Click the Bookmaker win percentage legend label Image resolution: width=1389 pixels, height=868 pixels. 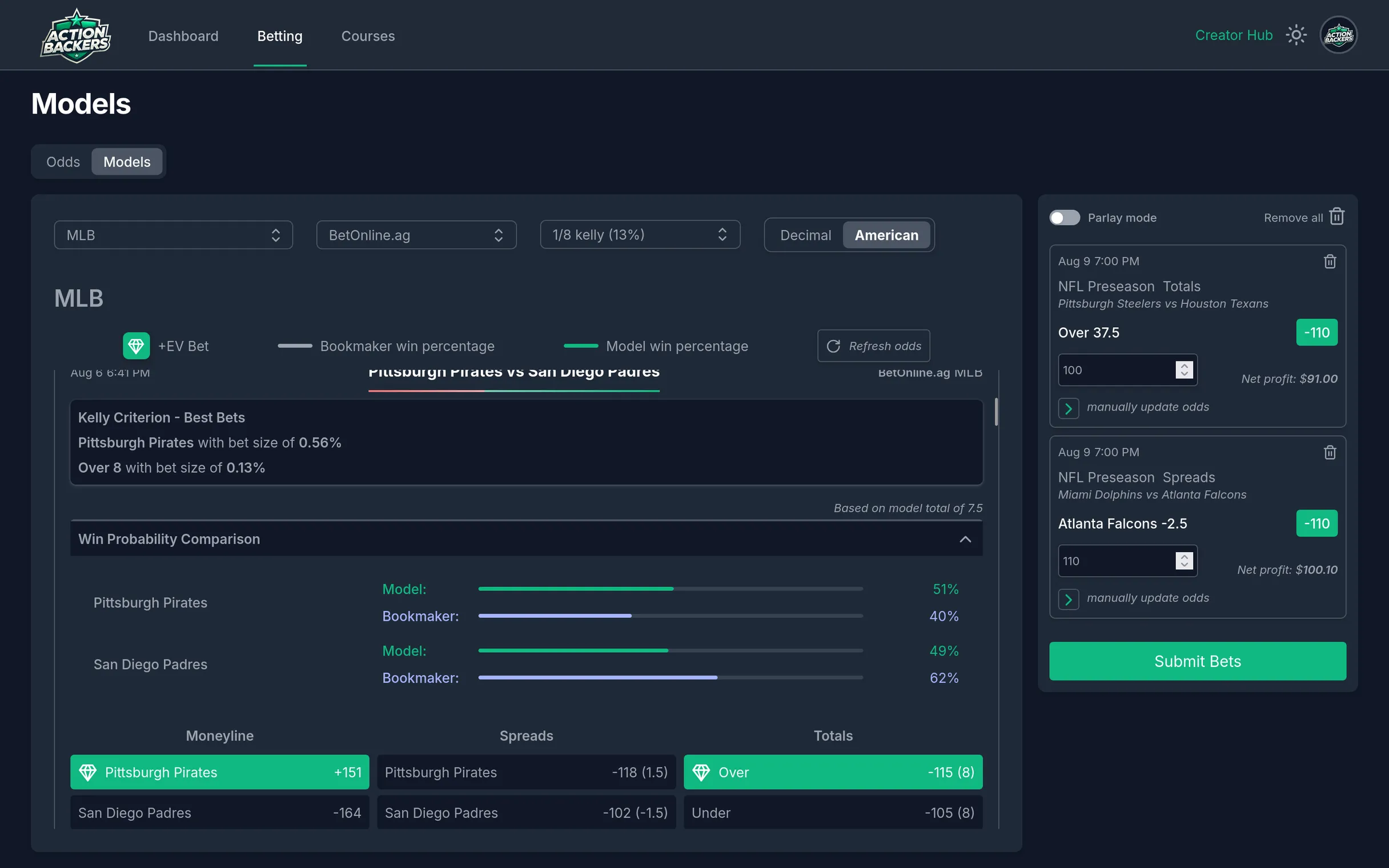pos(407,346)
